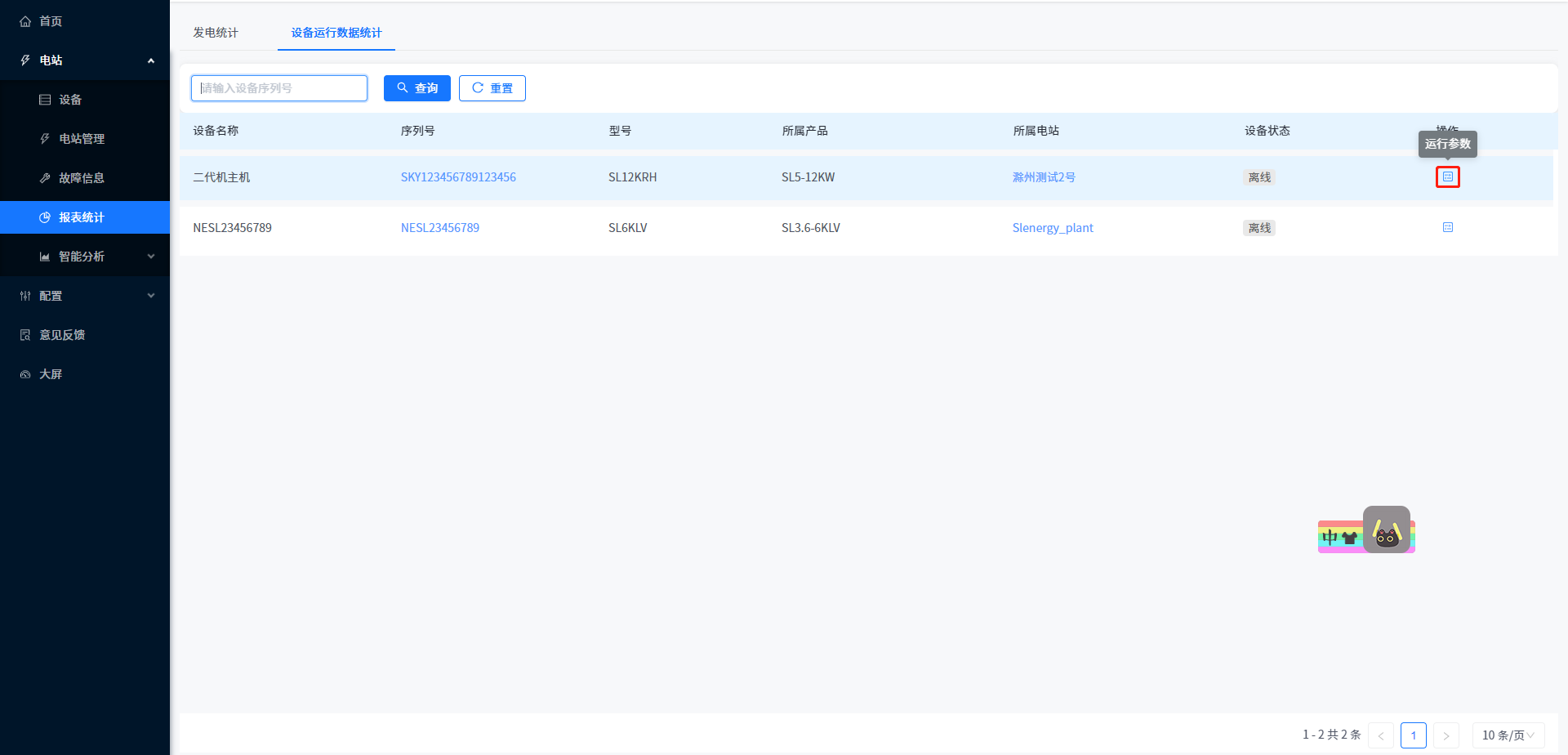Expand the 智能分析 submenu arrow
This screenshot has height=755, width=1568.
(x=151, y=257)
